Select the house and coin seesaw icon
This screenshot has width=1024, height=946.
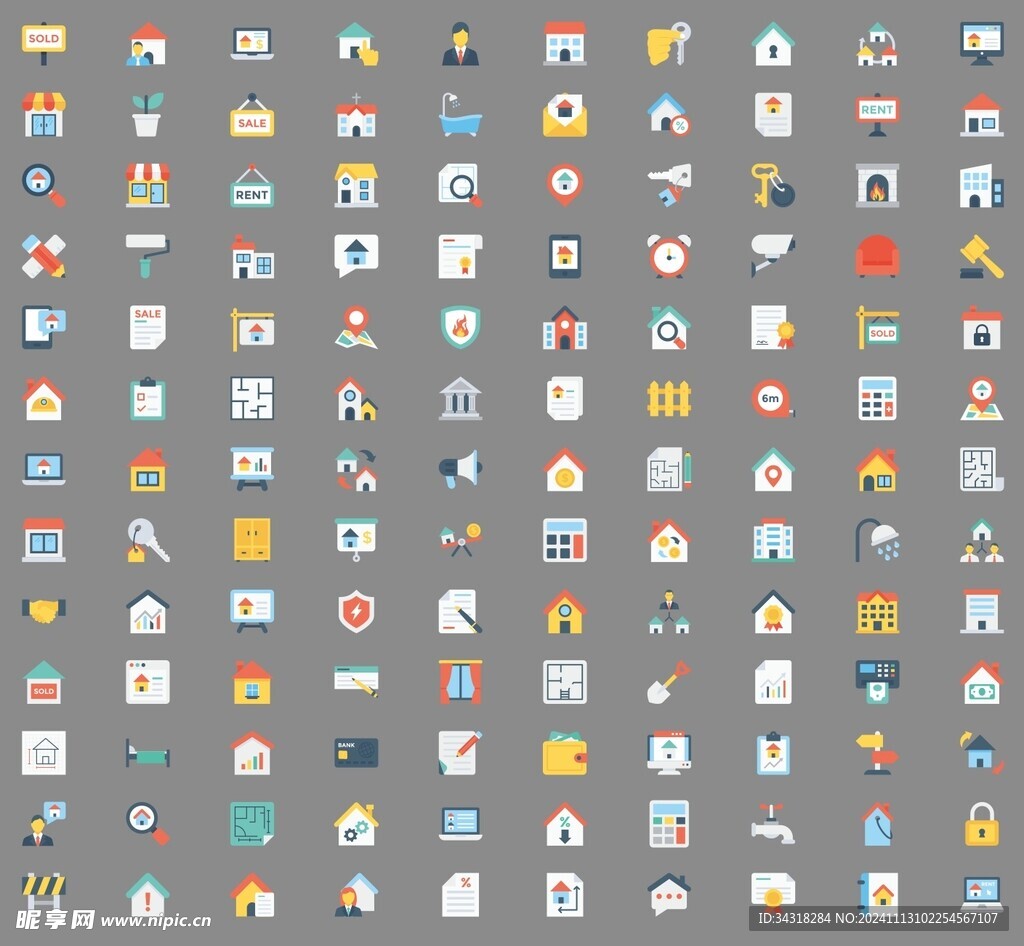[x=460, y=540]
